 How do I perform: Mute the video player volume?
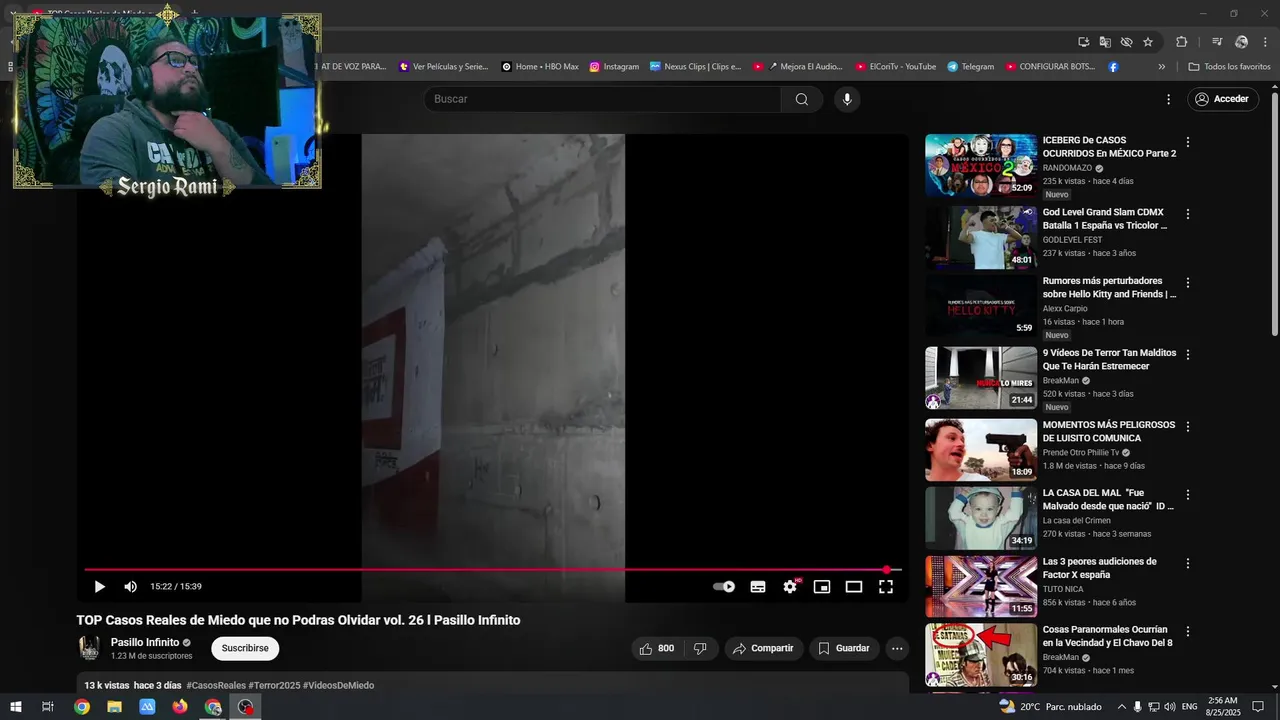click(130, 587)
